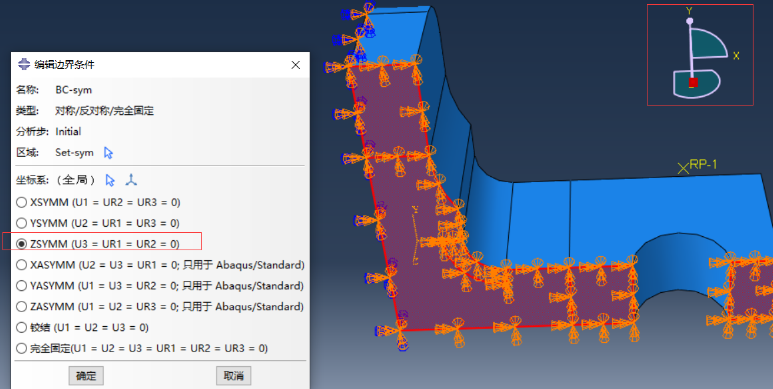The width and height of the screenshot is (773, 389).
Task: Close the 编辑边界条件 dialog
Action: (x=296, y=65)
